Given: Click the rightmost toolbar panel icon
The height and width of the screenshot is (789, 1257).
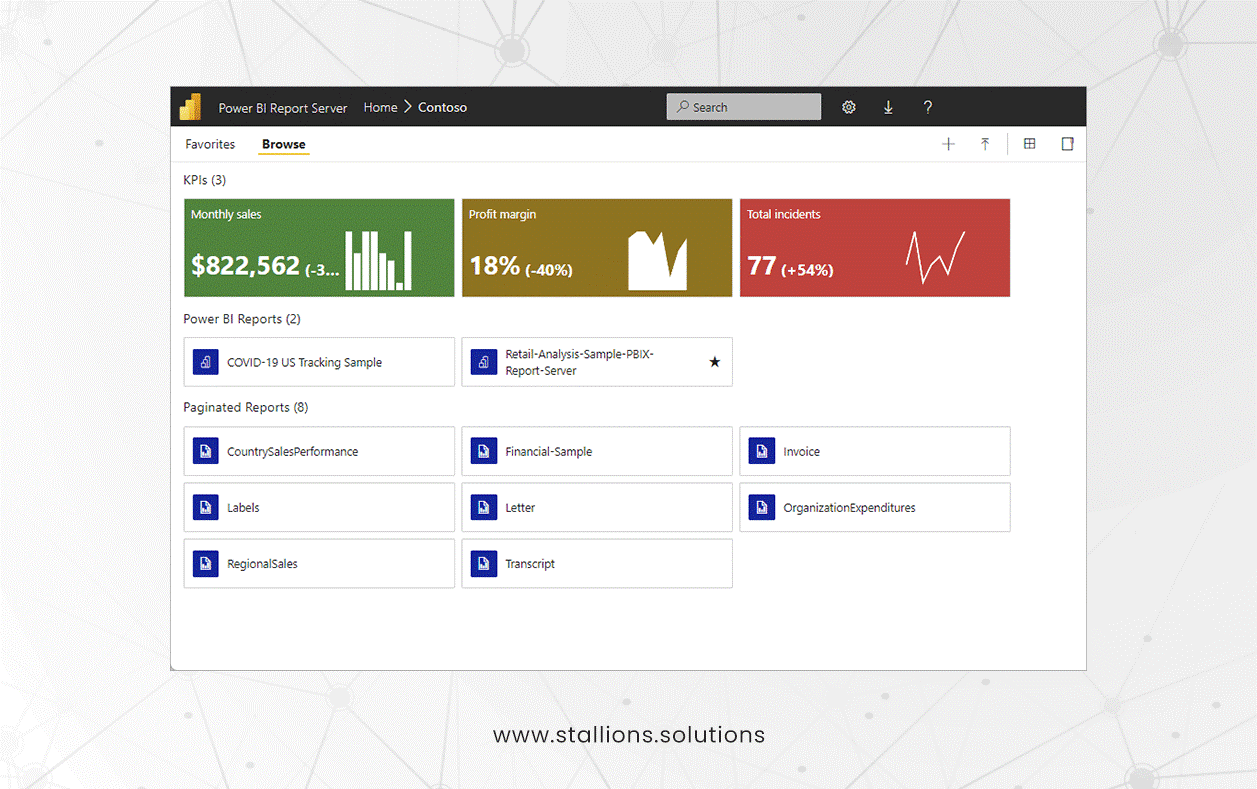Looking at the screenshot, I should pos(1067,144).
